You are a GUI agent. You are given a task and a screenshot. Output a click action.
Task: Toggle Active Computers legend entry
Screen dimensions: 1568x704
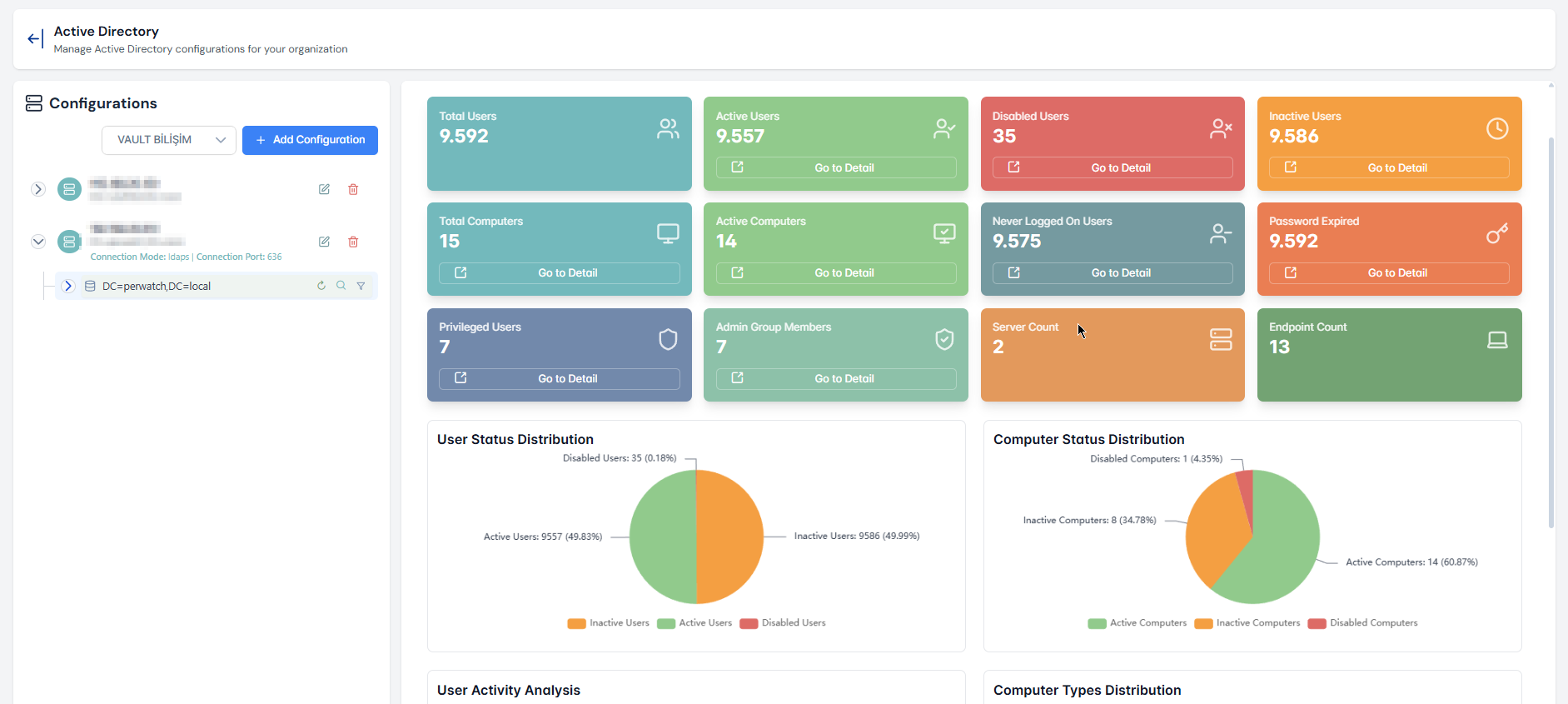pyautogui.click(x=1137, y=623)
